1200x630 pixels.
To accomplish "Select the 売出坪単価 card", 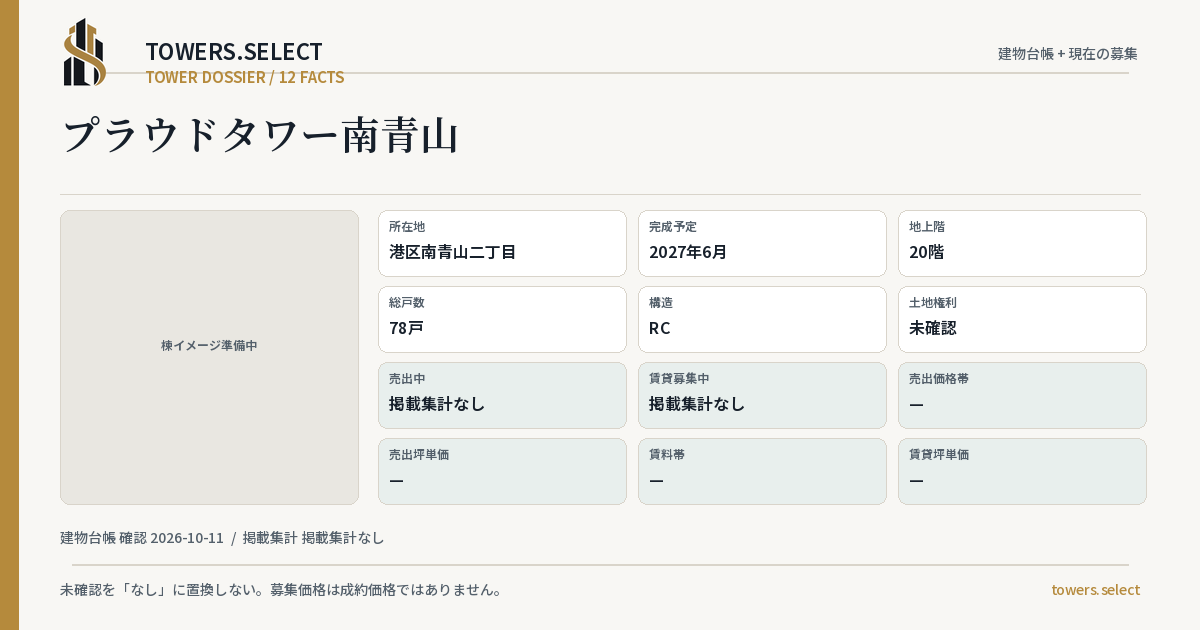I will [x=502, y=471].
